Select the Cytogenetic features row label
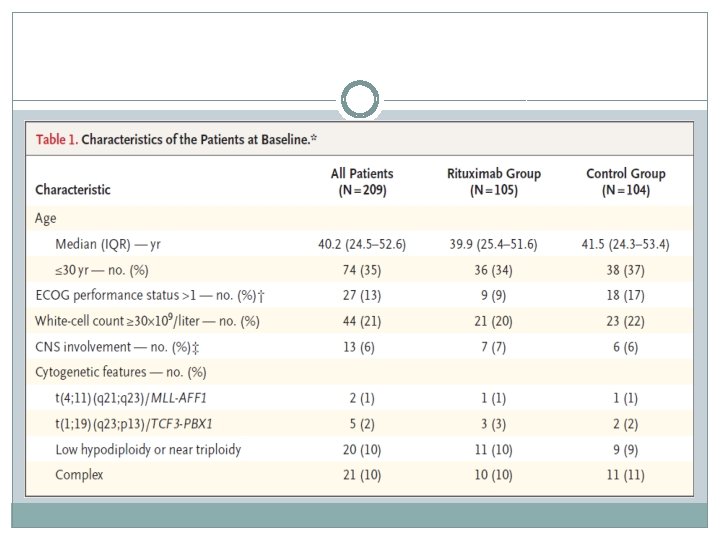The height and width of the screenshot is (540, 720). (121, 372)
